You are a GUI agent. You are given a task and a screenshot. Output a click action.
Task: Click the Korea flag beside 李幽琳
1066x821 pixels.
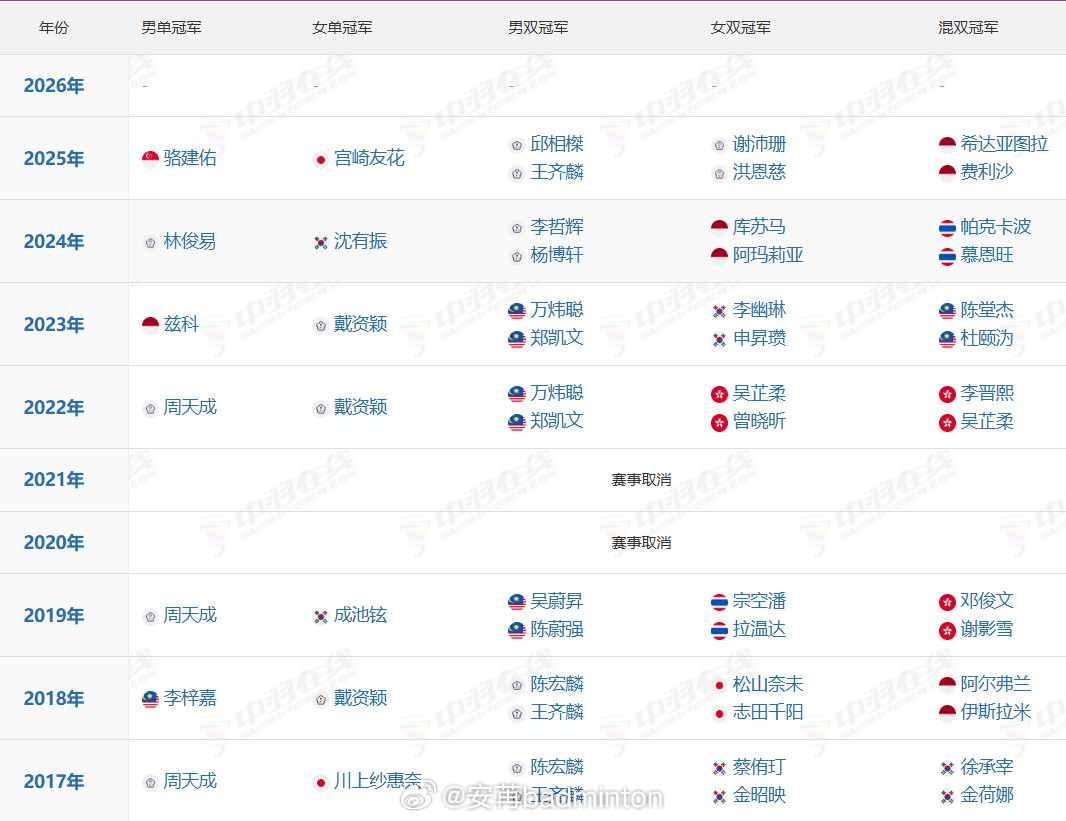pyautogui.click(x=719, y=311)
